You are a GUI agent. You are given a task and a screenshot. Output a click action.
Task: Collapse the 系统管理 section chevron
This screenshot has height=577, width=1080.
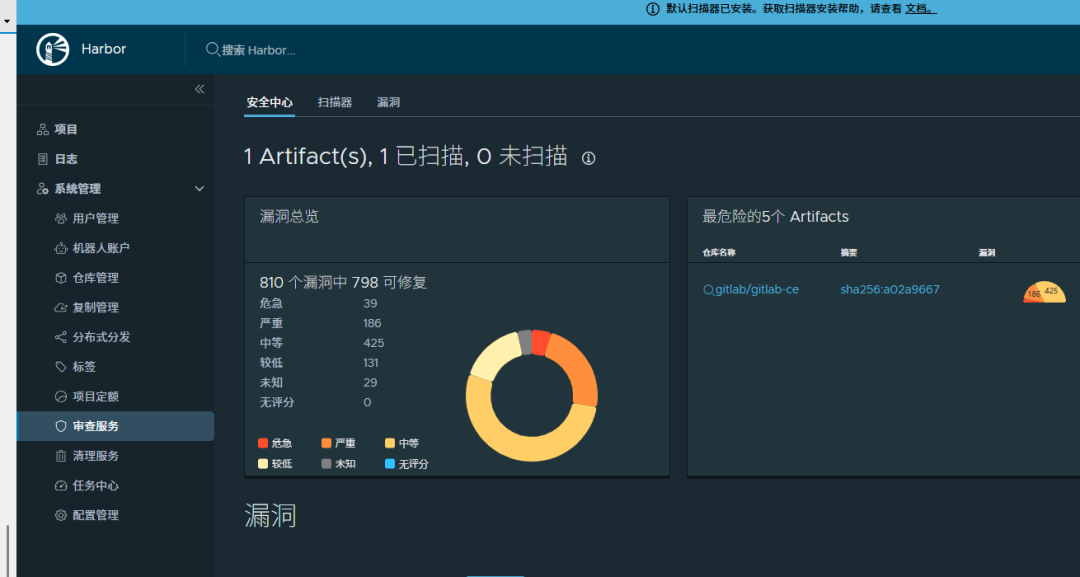click(199, 189)
